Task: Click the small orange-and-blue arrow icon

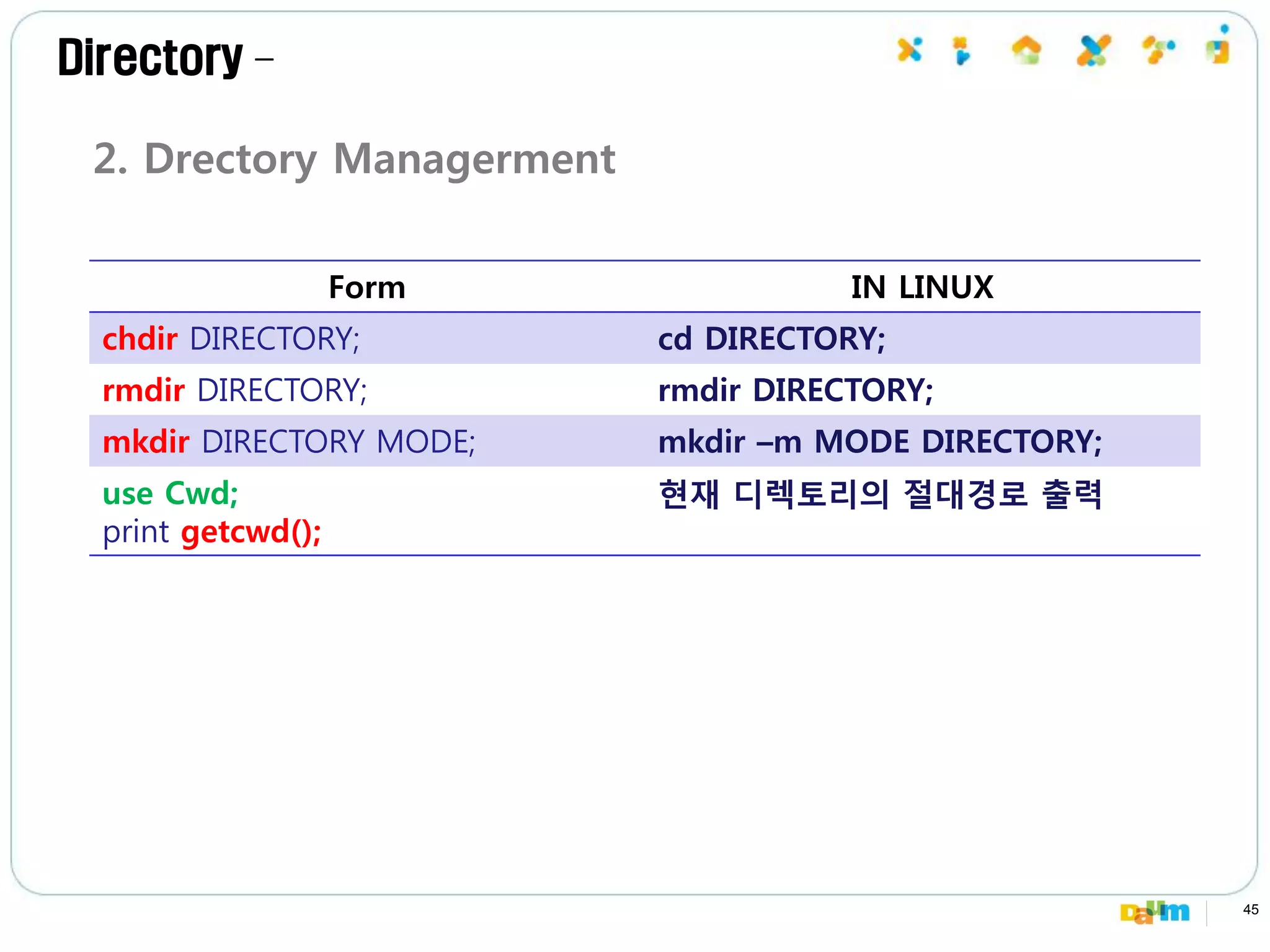Action: point(961,50)
